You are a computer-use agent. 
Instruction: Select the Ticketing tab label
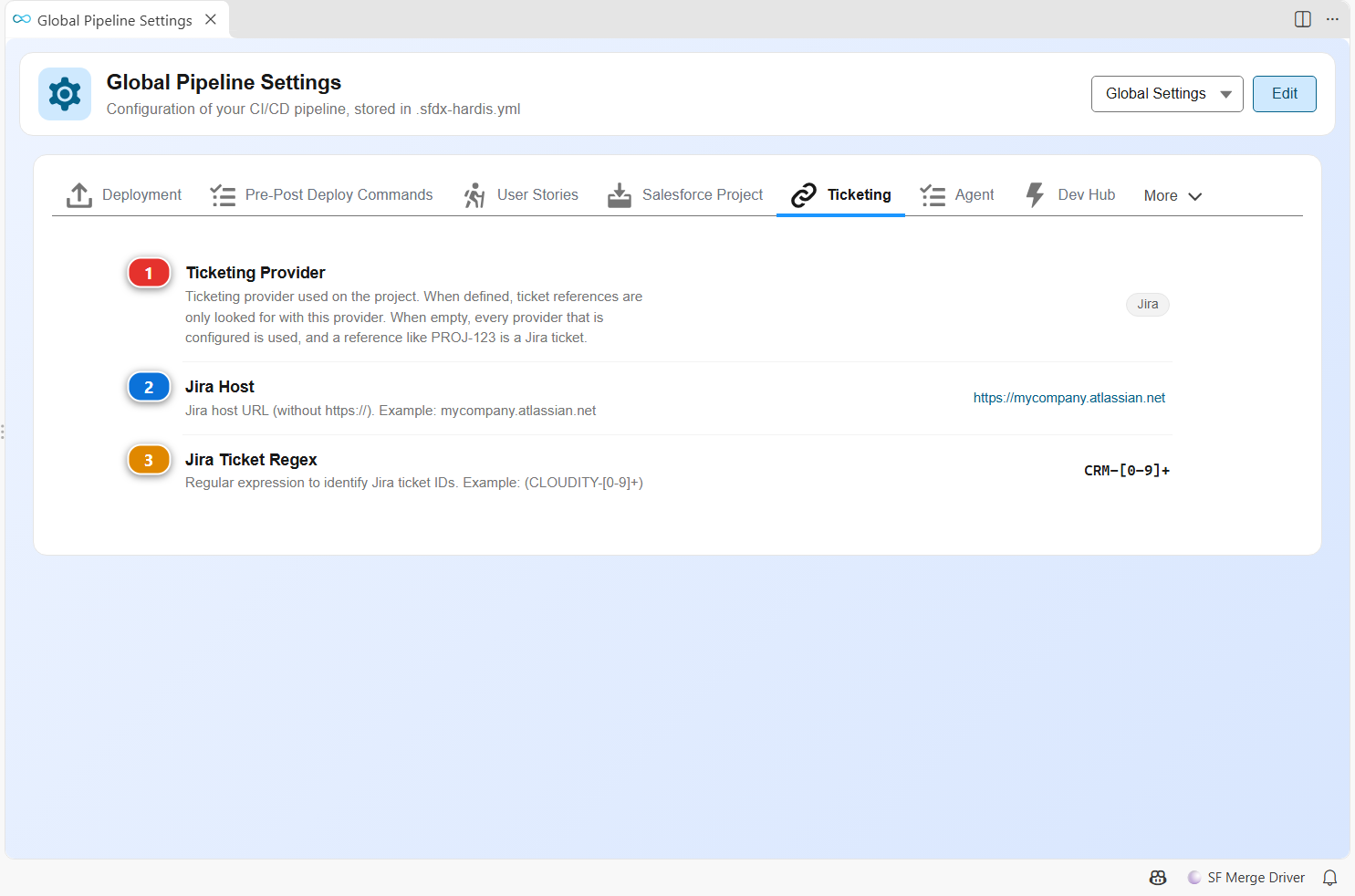[860, 195]
